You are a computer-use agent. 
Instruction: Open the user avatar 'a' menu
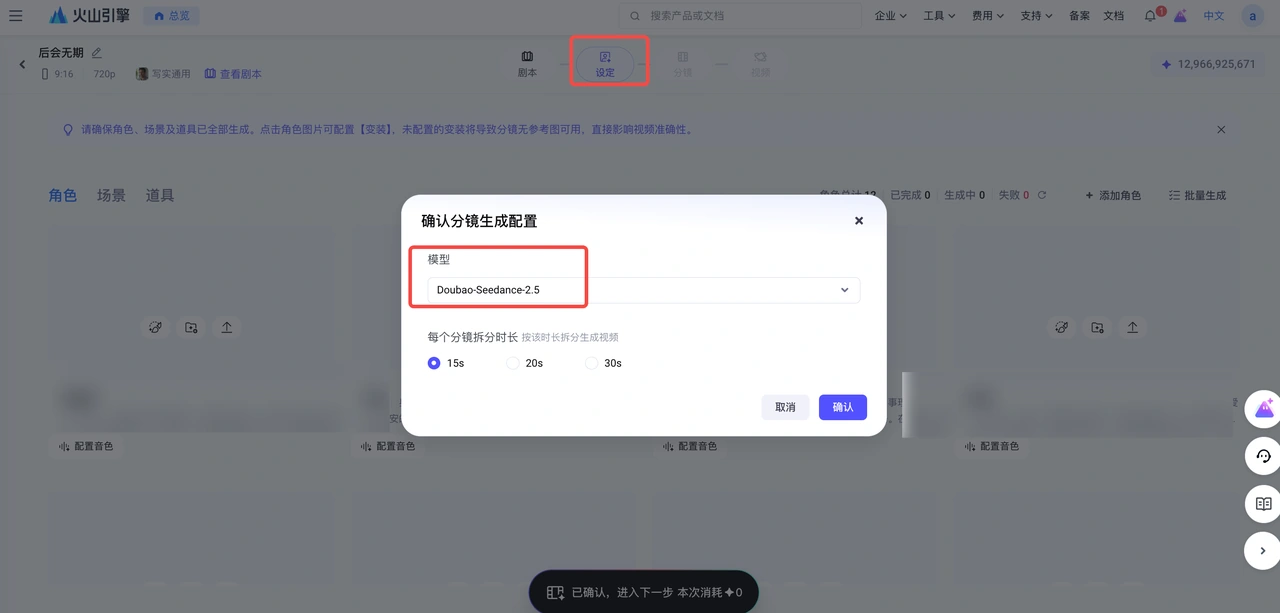tap(1252, 16)
